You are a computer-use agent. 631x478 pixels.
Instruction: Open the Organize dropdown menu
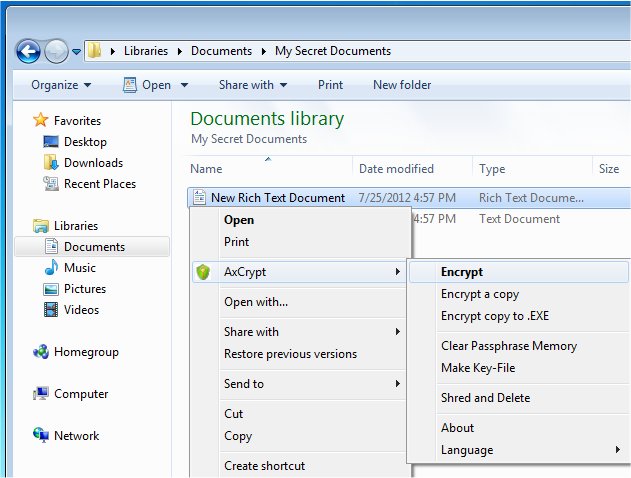pyautogui.click(x=61, y=85)
